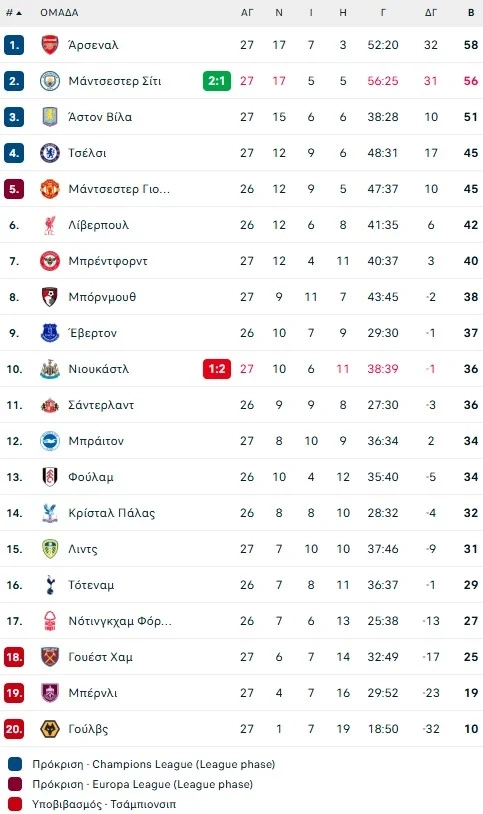This screenshot has width=483, height=814.
Task: Click the Newcastle club badge
Action: tap(50, 369)
